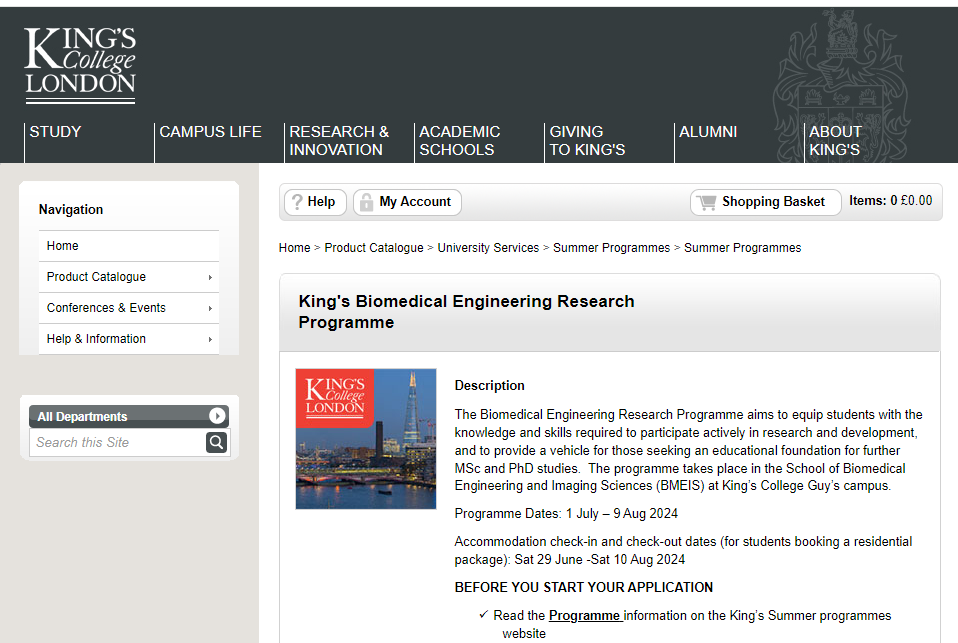
Task: Open Conferences & Events in the sidebar
Action: pyautogui.click(x=106, y=308)
